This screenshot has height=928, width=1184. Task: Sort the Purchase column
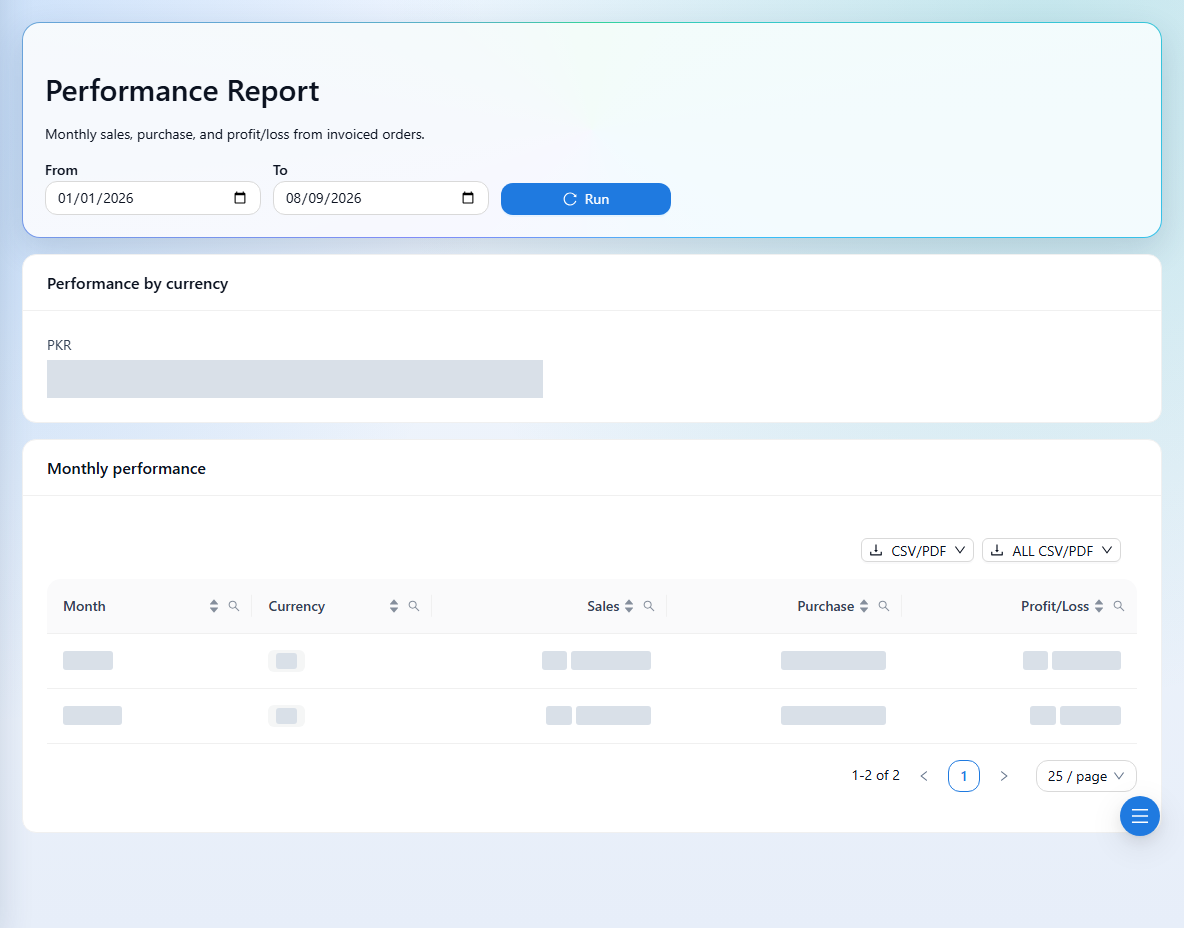(x=864, y=606)
